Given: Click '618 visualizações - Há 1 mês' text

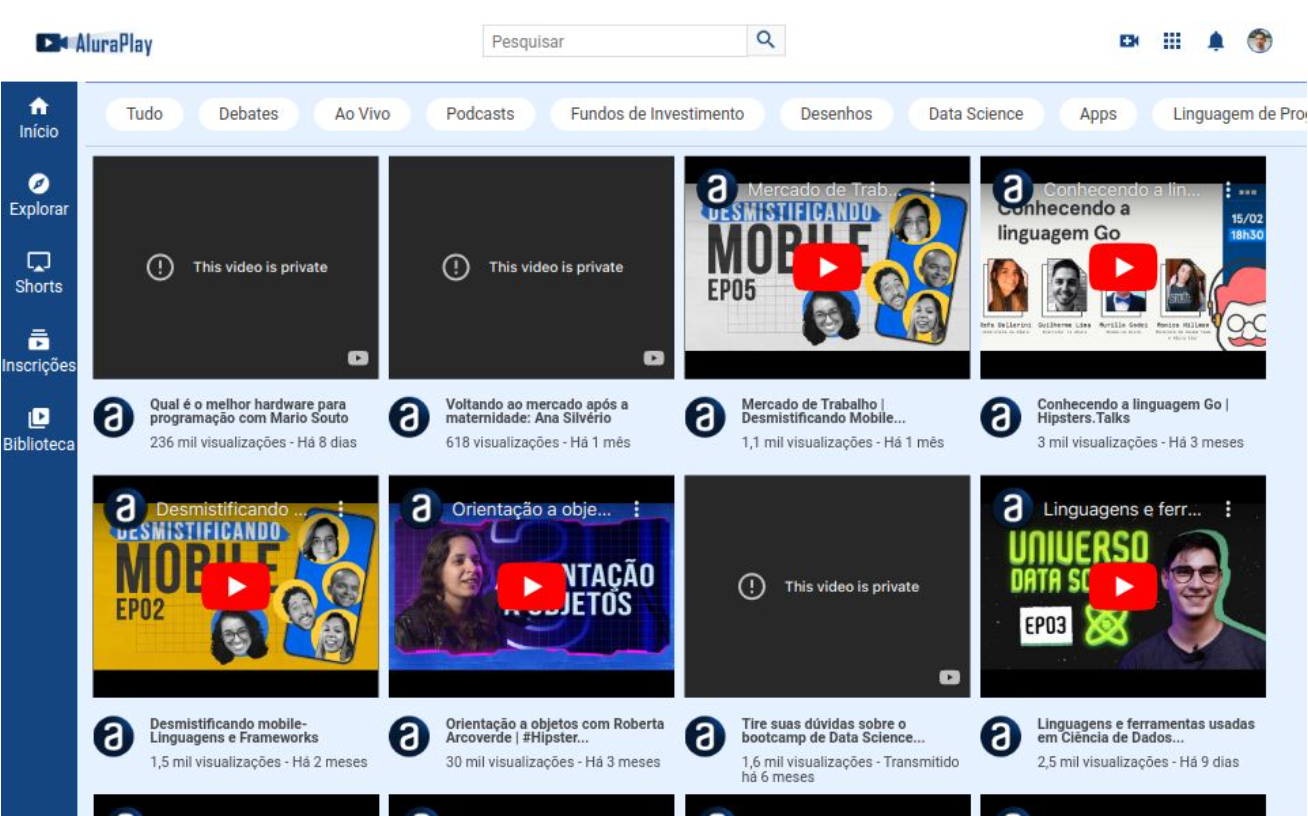Looking at the screenshot, I should tap(538, 442).
